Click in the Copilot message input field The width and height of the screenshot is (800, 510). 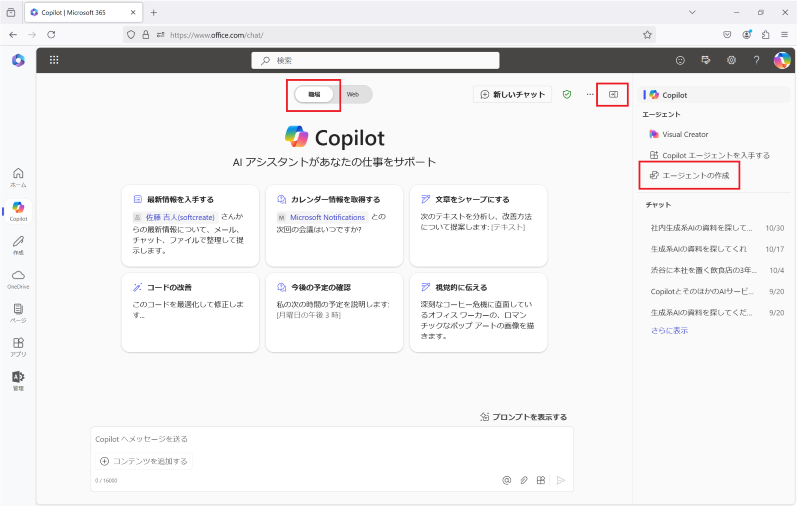[332, 439]
